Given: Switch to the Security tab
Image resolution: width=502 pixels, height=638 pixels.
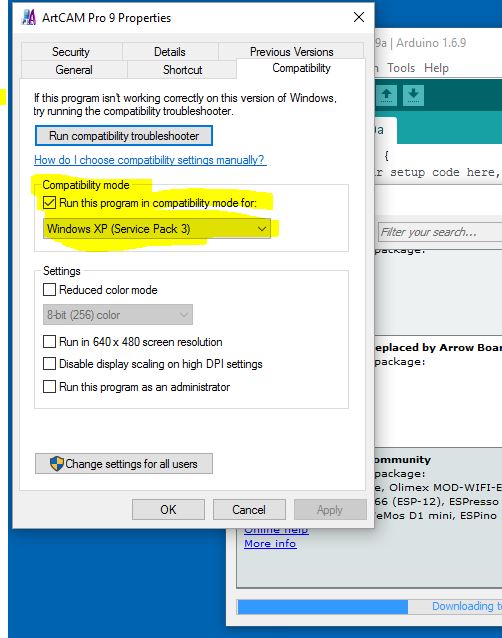Looking at the screenshot, I should (71, 52).
